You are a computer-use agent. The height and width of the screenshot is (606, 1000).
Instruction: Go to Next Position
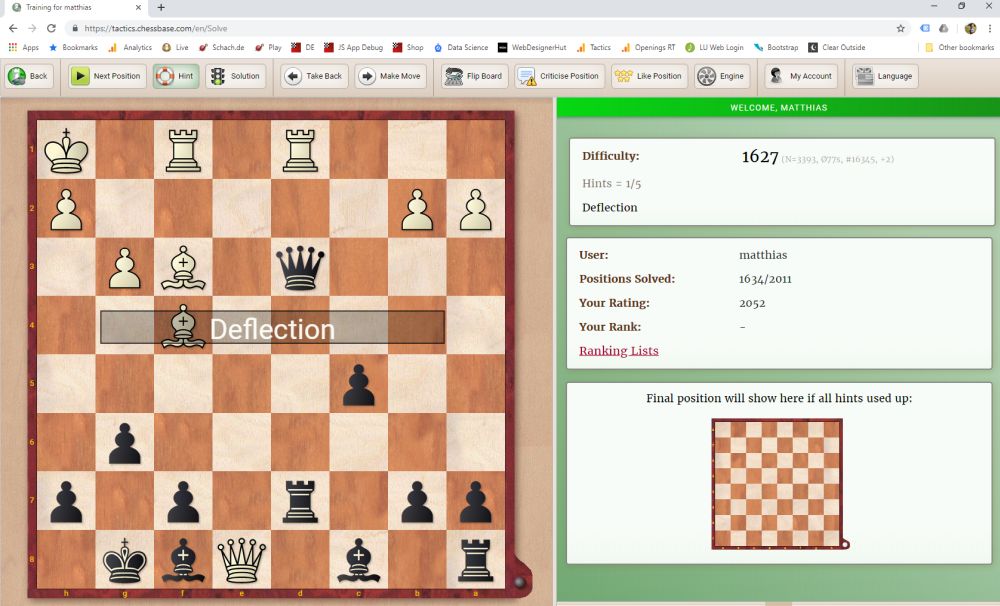107,76
